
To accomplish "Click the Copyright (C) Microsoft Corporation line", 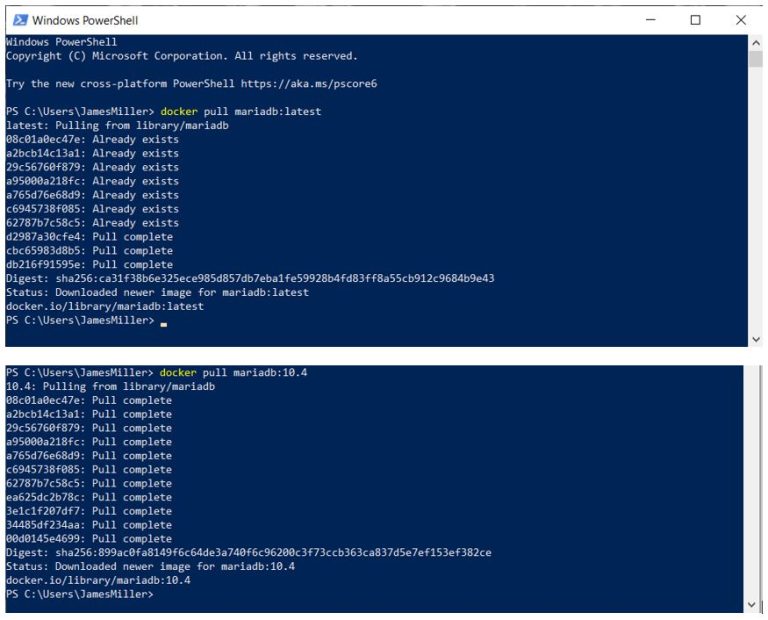I will (x=182, y=56).
